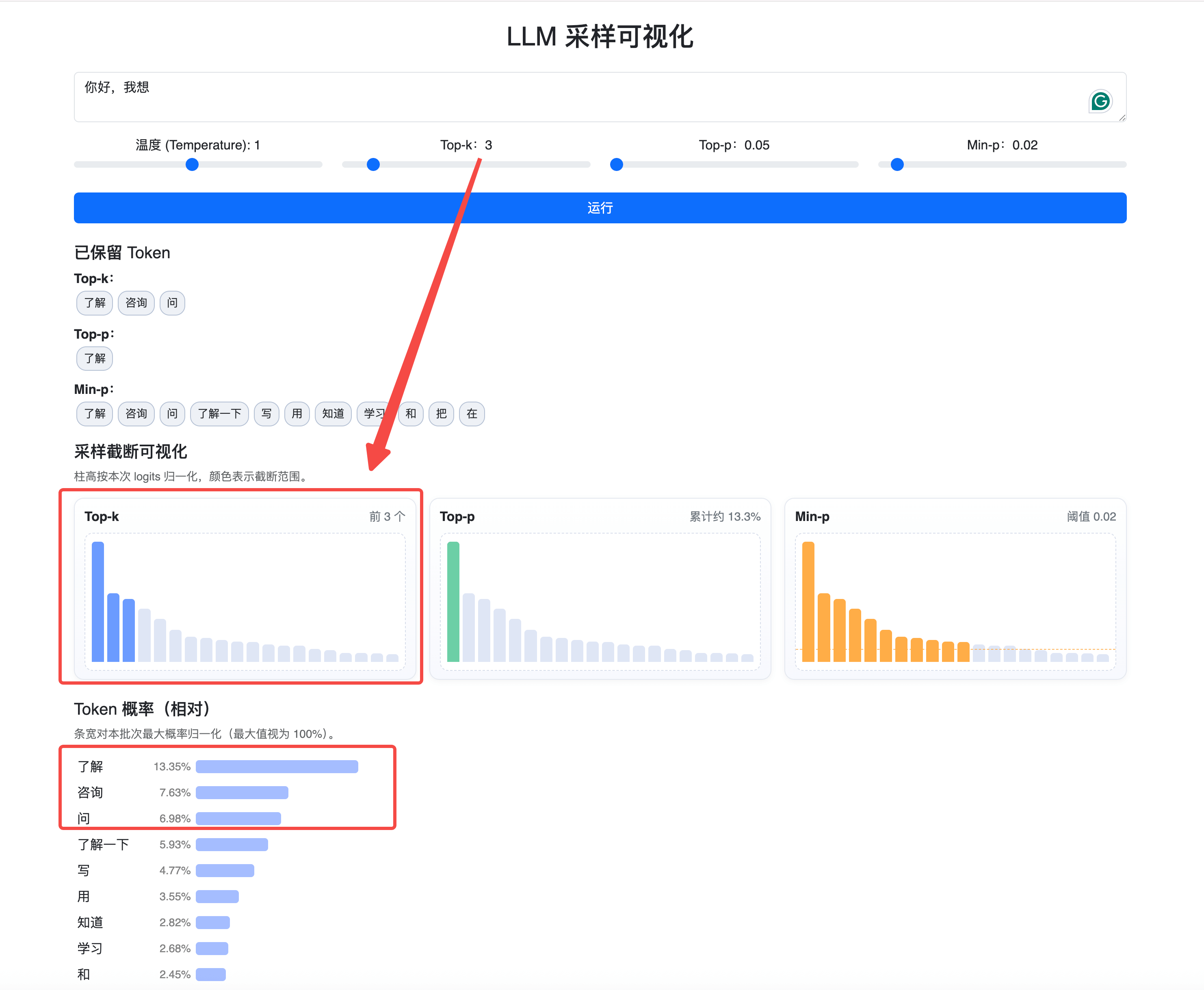Click the Top-k slider handle

(x=373, y=165)
